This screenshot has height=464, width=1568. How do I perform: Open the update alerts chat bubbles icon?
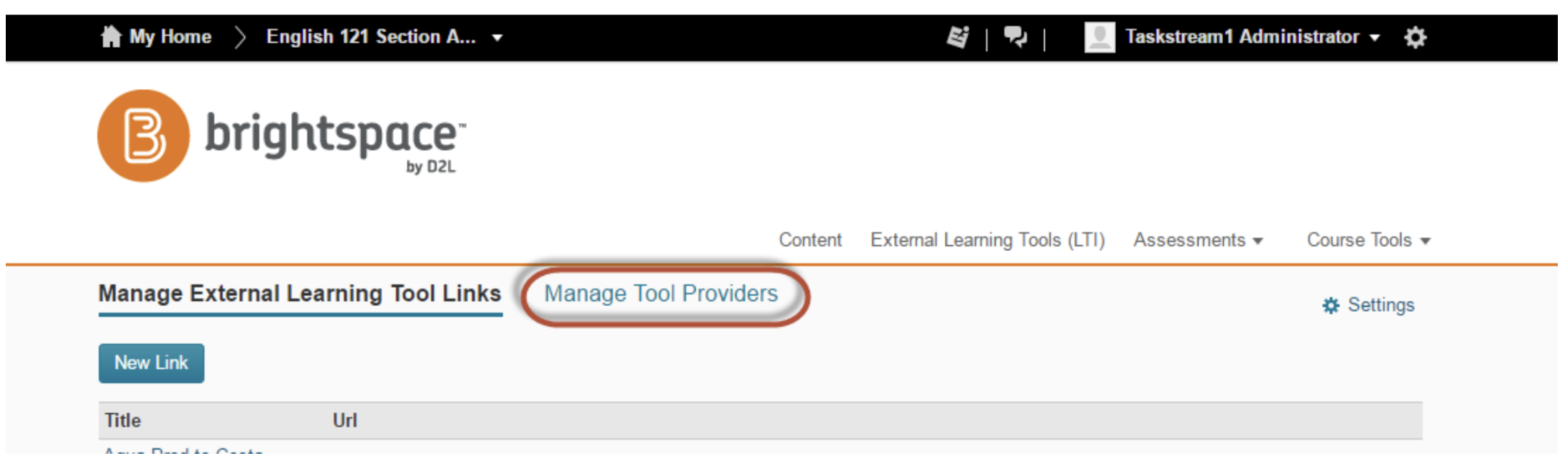click(1015, 37)
